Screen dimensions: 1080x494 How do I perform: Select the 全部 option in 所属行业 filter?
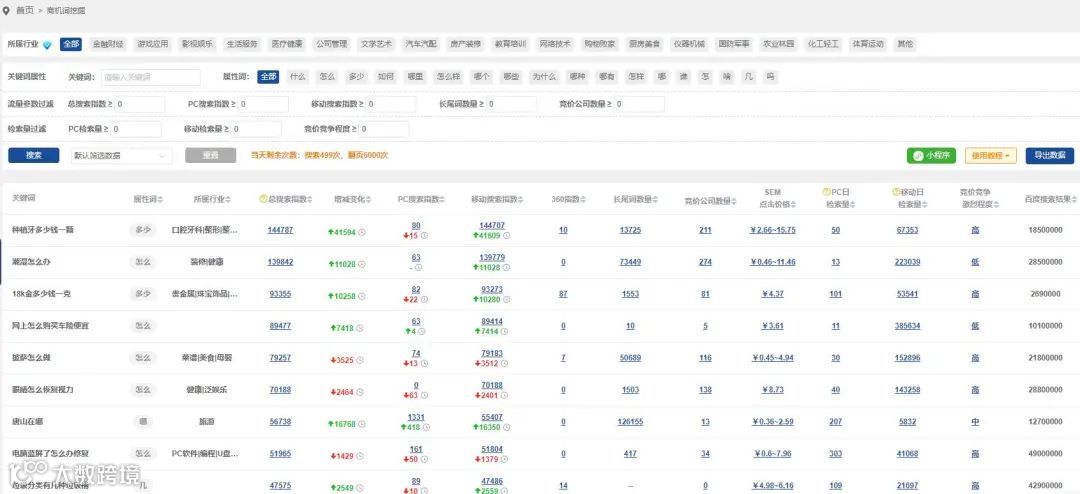pos(71,44)
